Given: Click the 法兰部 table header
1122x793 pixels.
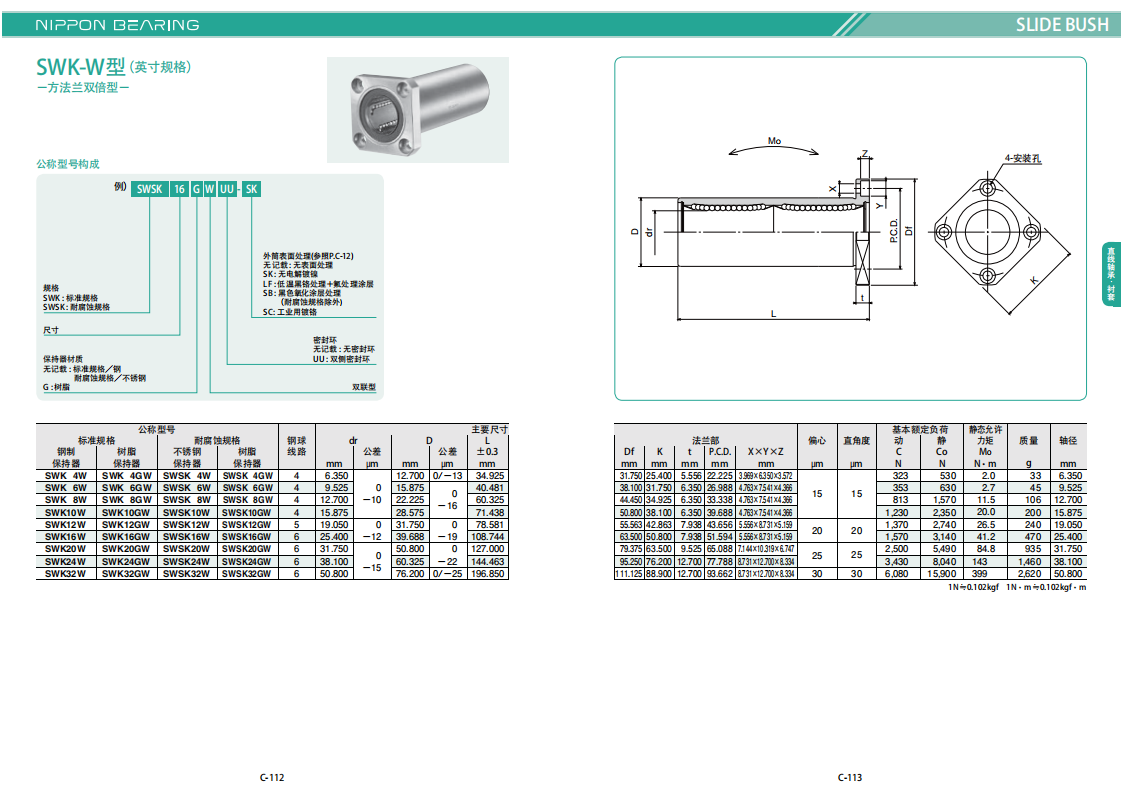Looking at the screenshot, I should [x=706, y=440].
